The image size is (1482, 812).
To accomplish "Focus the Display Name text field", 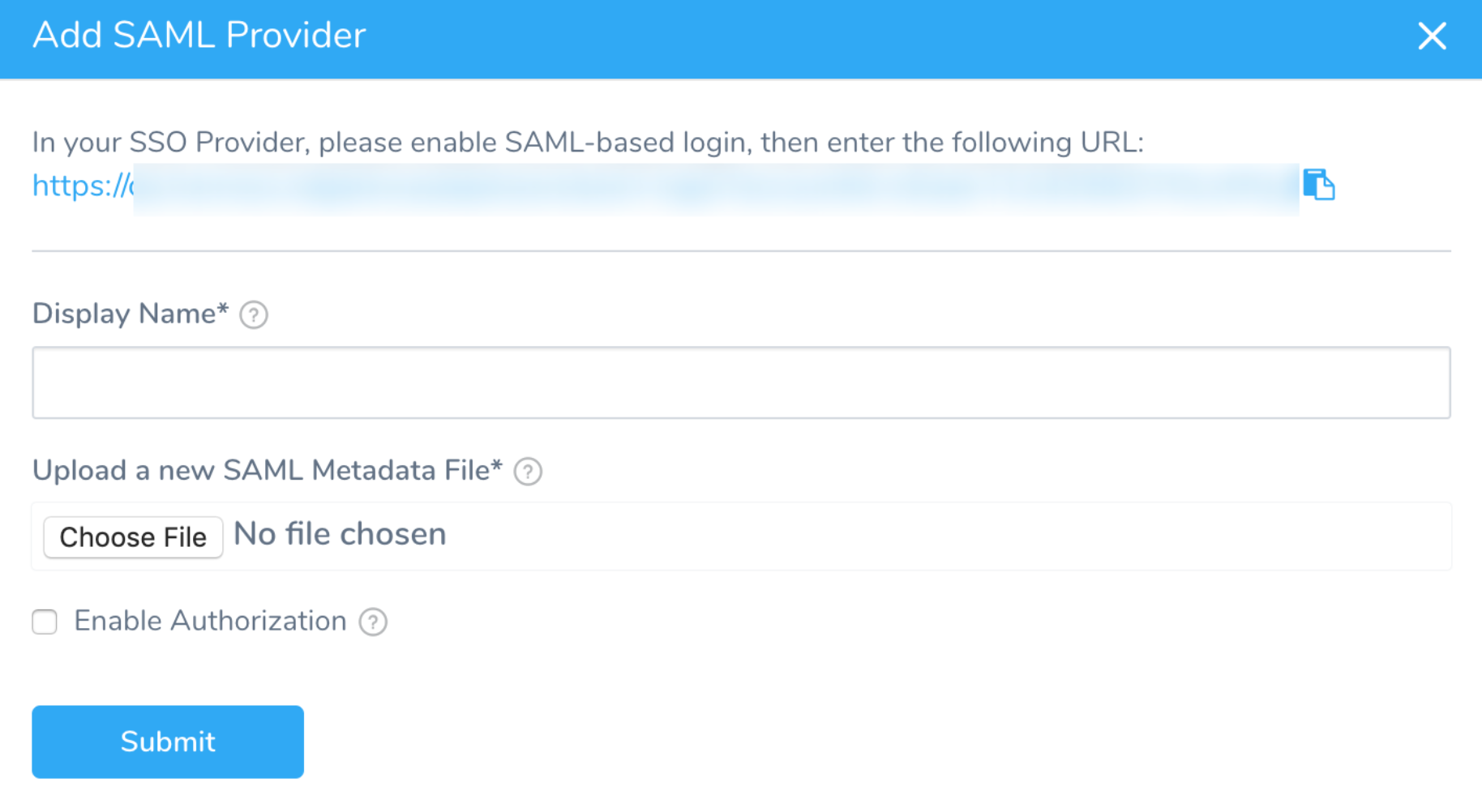I will point(741,382).
